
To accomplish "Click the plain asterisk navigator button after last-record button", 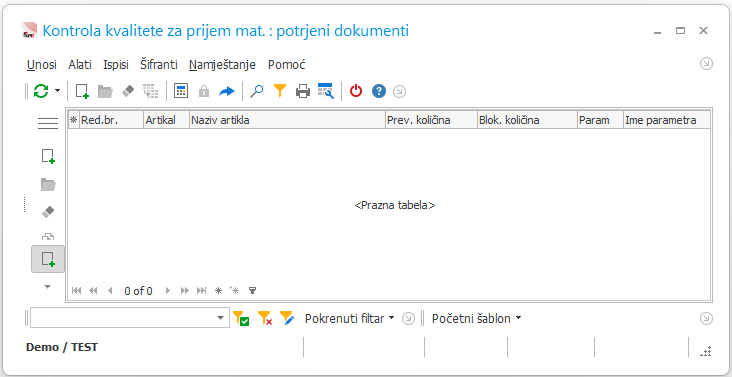I will coord(218,291).
